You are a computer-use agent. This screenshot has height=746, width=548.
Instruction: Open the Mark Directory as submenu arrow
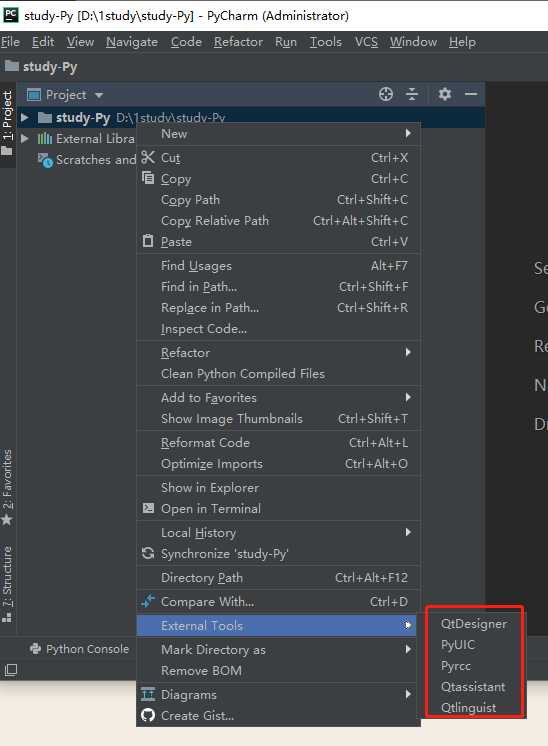408,649
